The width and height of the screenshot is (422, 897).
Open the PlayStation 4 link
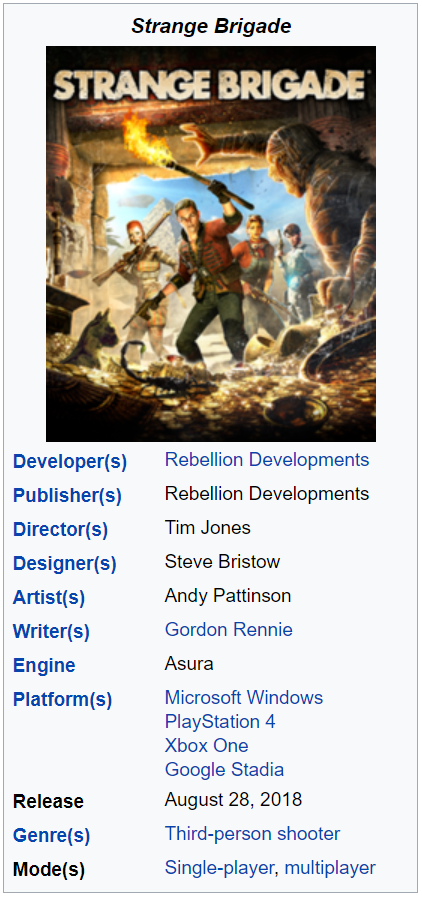click(220, 722)
